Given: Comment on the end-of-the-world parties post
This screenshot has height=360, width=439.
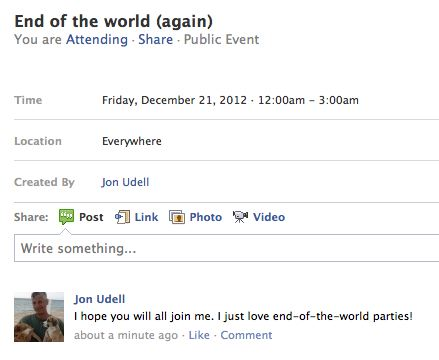Looking at the screenshot, I should click(x=246, y=335).
